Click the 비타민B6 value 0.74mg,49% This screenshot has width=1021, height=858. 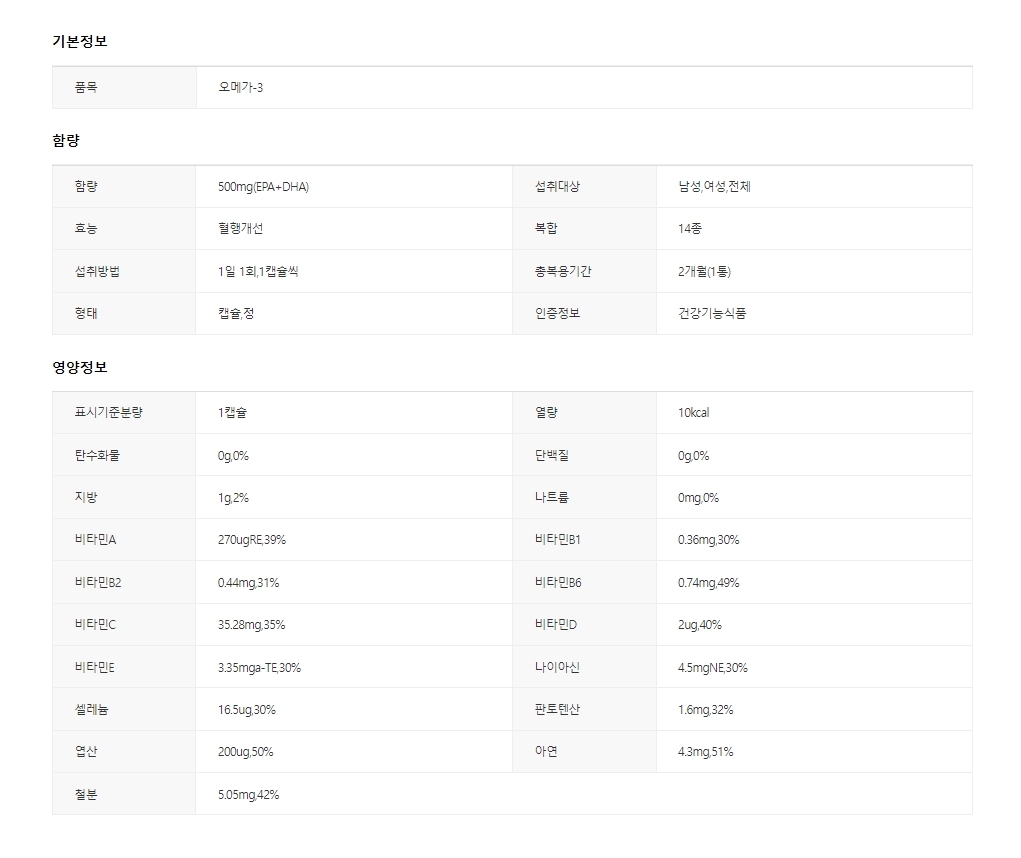click(708, 583)
